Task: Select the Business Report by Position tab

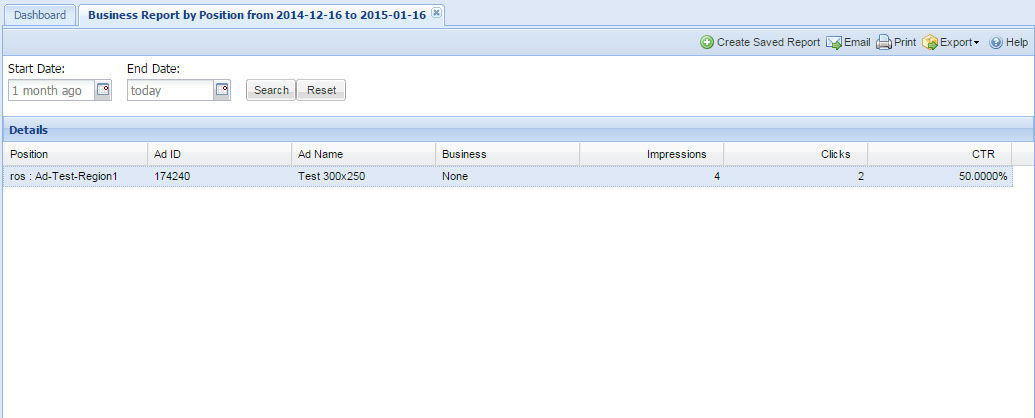Action: tap(257, 15)
